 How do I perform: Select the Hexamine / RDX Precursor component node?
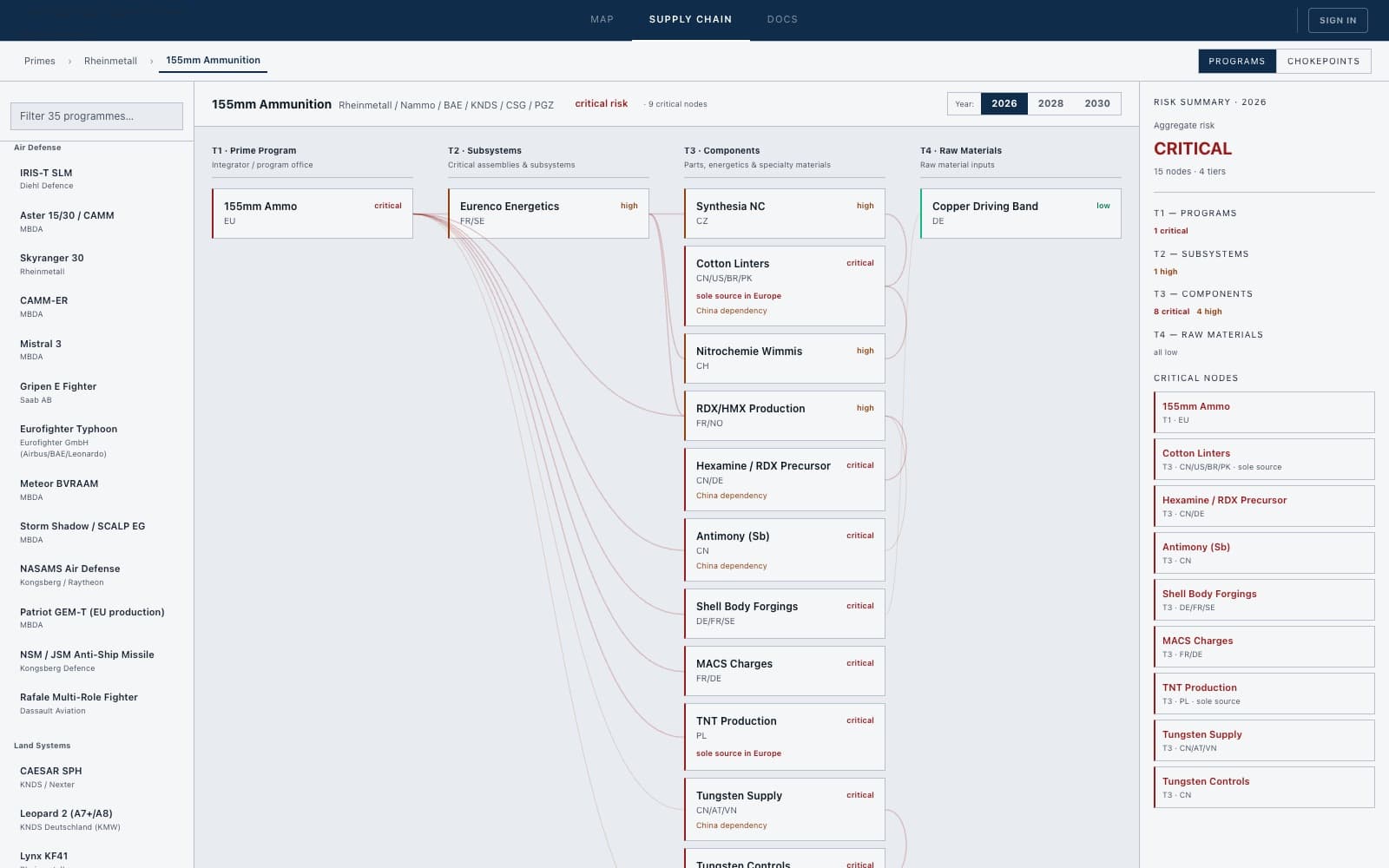785,479
